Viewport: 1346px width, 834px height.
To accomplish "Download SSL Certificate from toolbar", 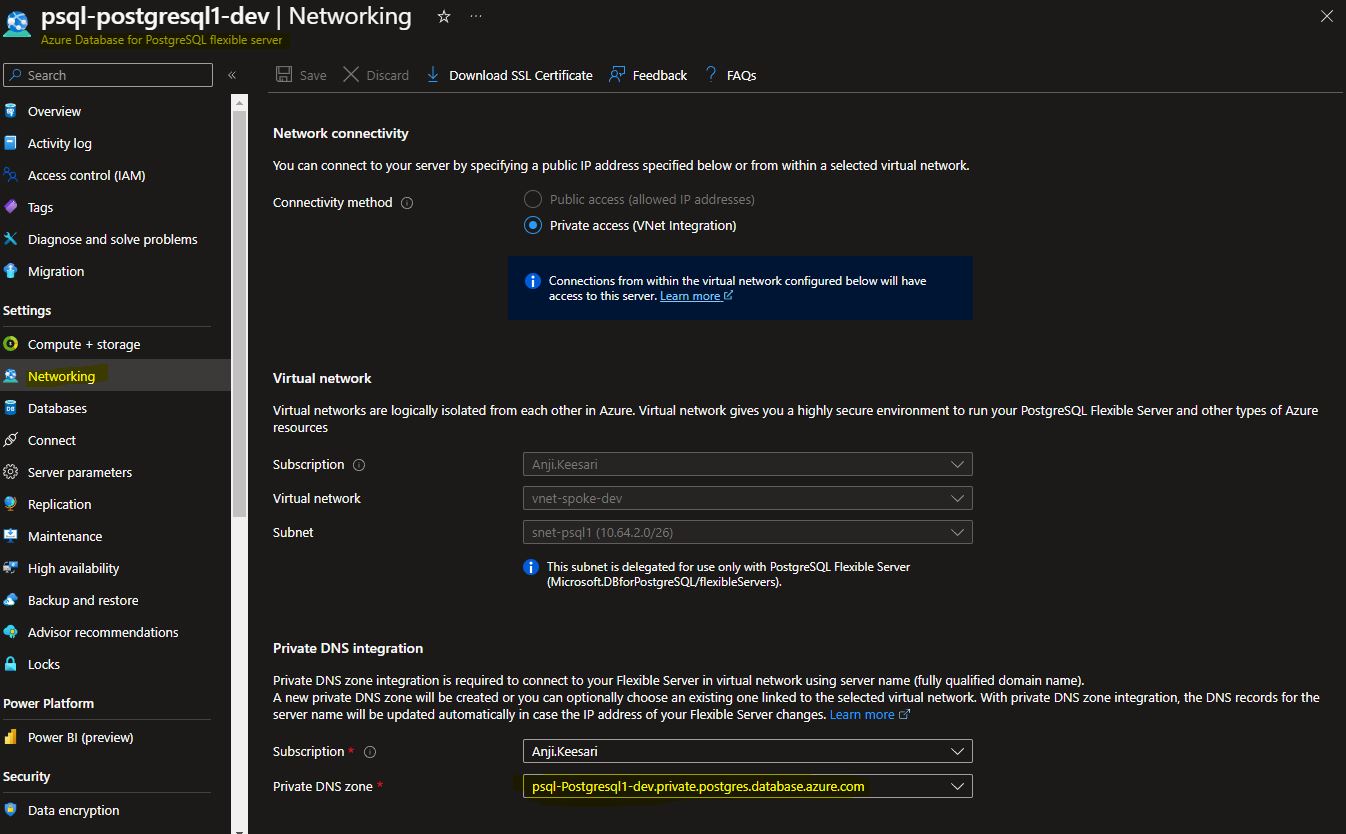I will point(509,75).
